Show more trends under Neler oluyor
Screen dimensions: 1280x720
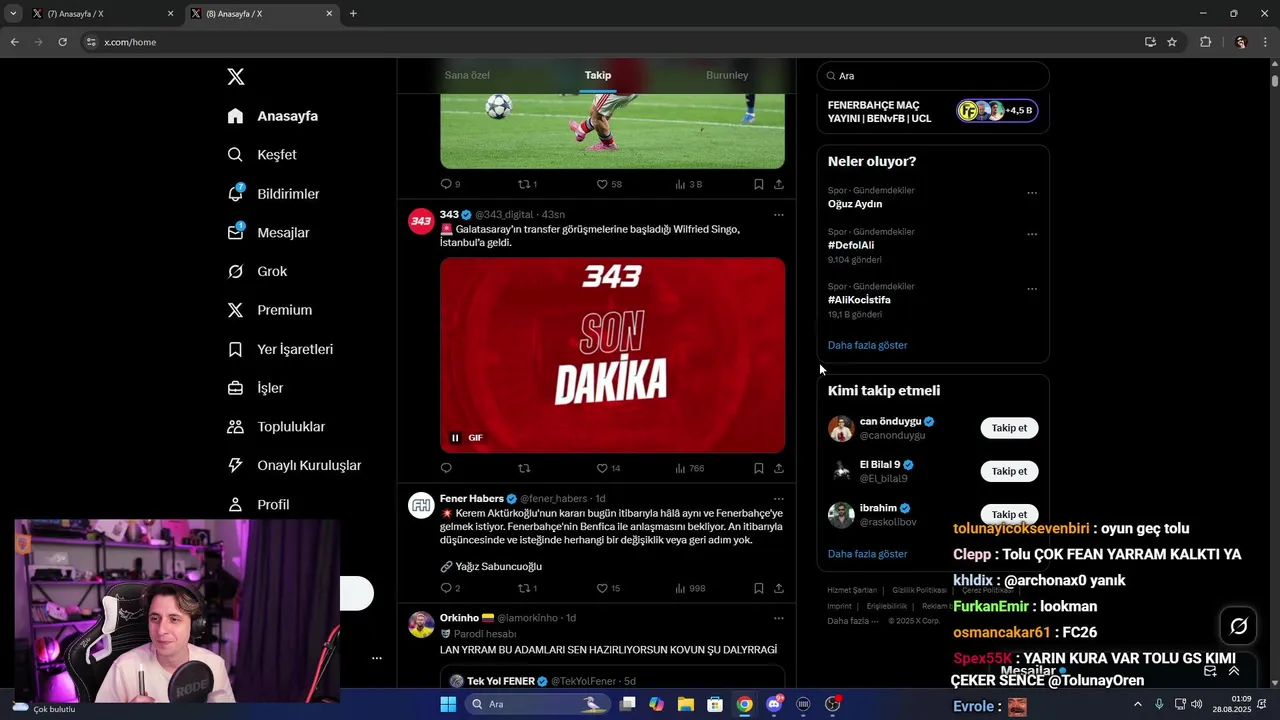tap(867, 345)
